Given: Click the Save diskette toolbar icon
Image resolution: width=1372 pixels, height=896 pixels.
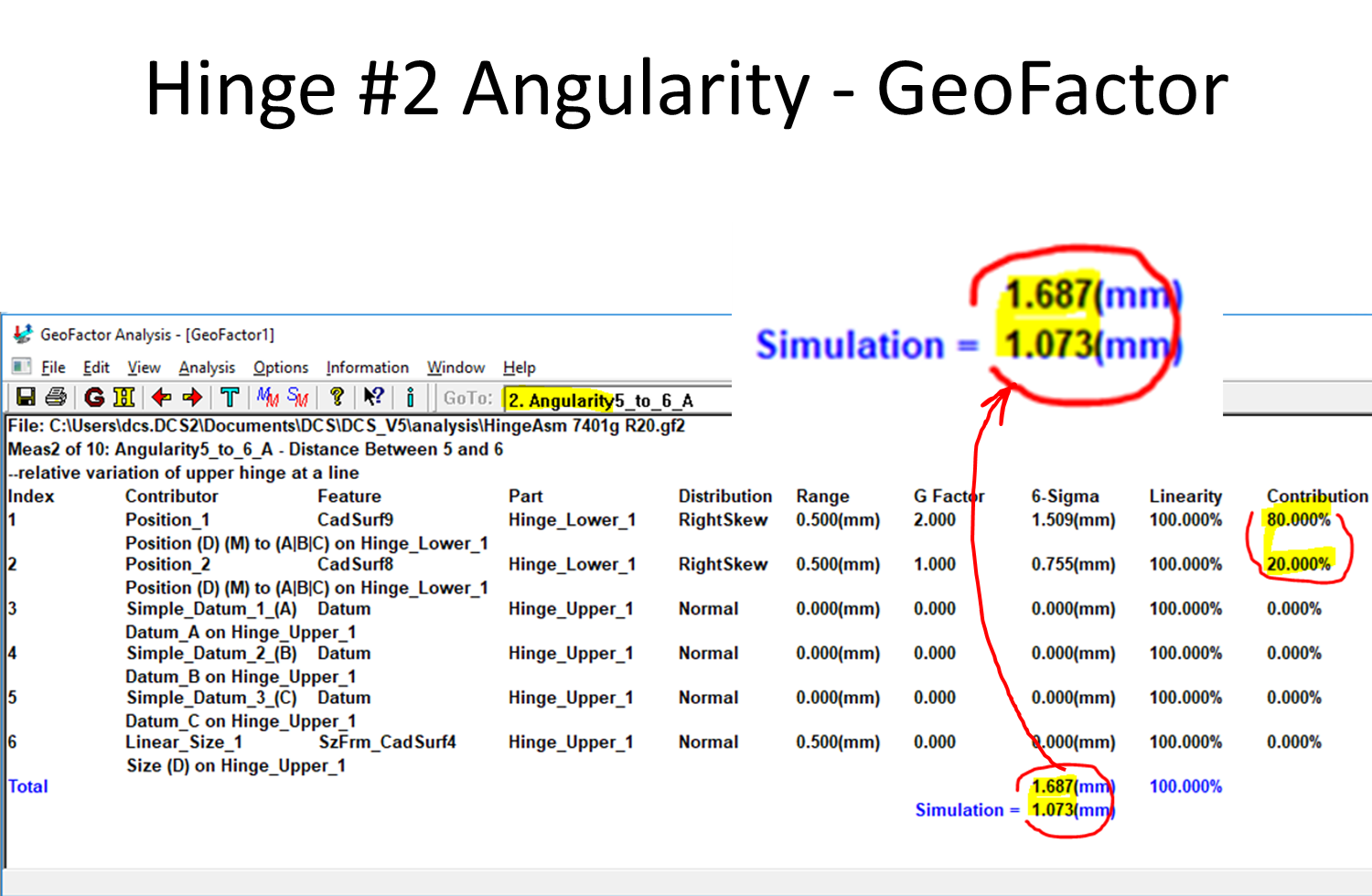Looking at the screenshot, I should pos(25,398).
